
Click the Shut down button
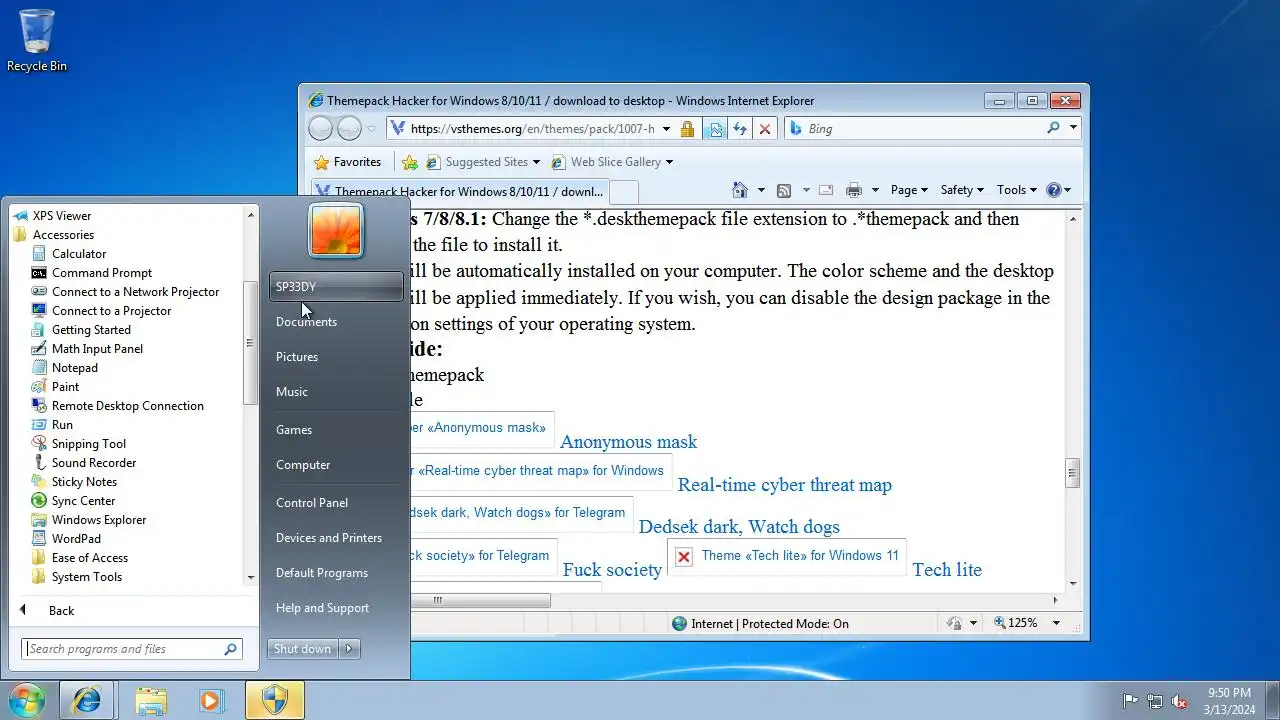(302, 649)
